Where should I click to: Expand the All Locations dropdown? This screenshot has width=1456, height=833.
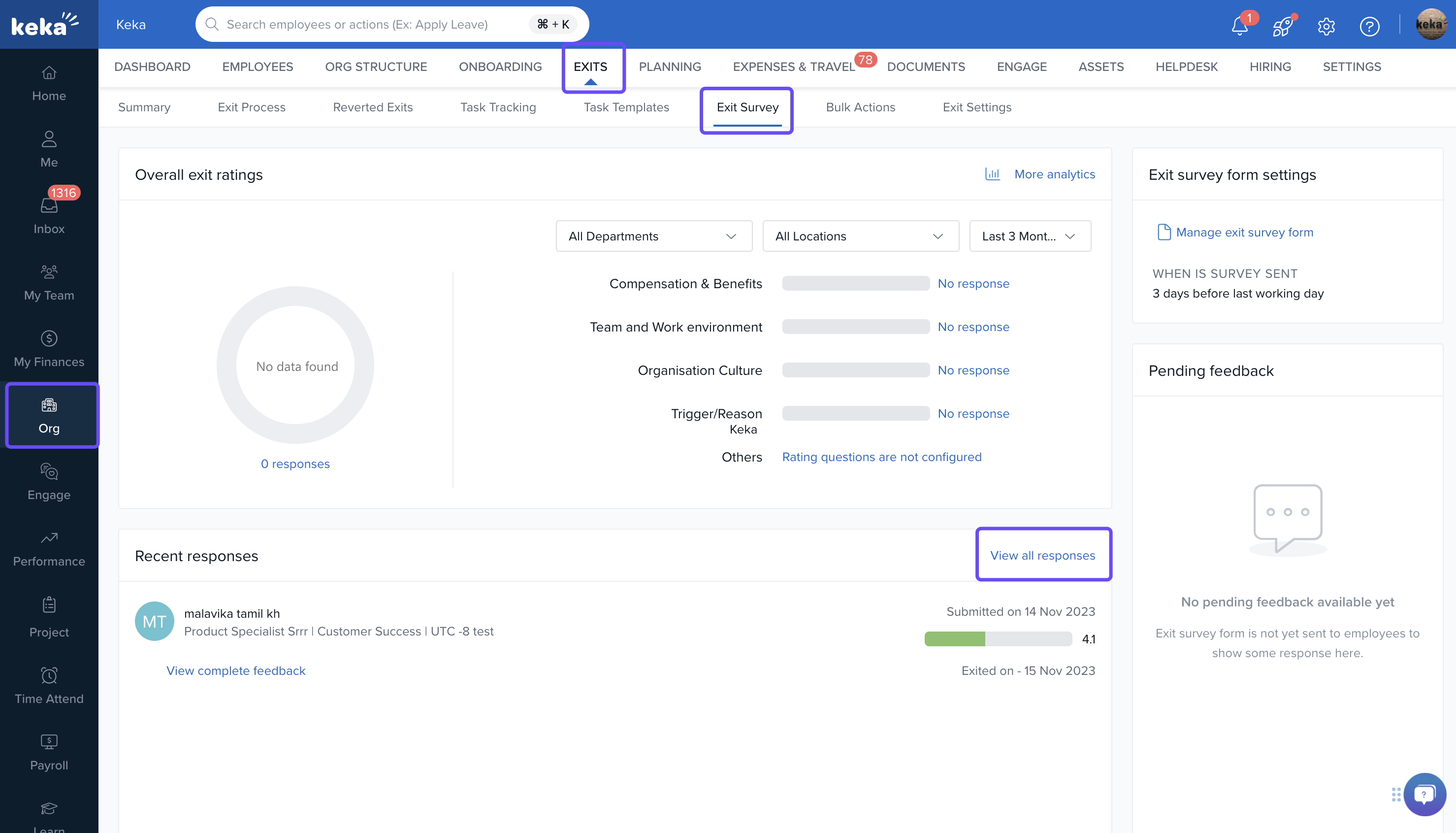860,235
